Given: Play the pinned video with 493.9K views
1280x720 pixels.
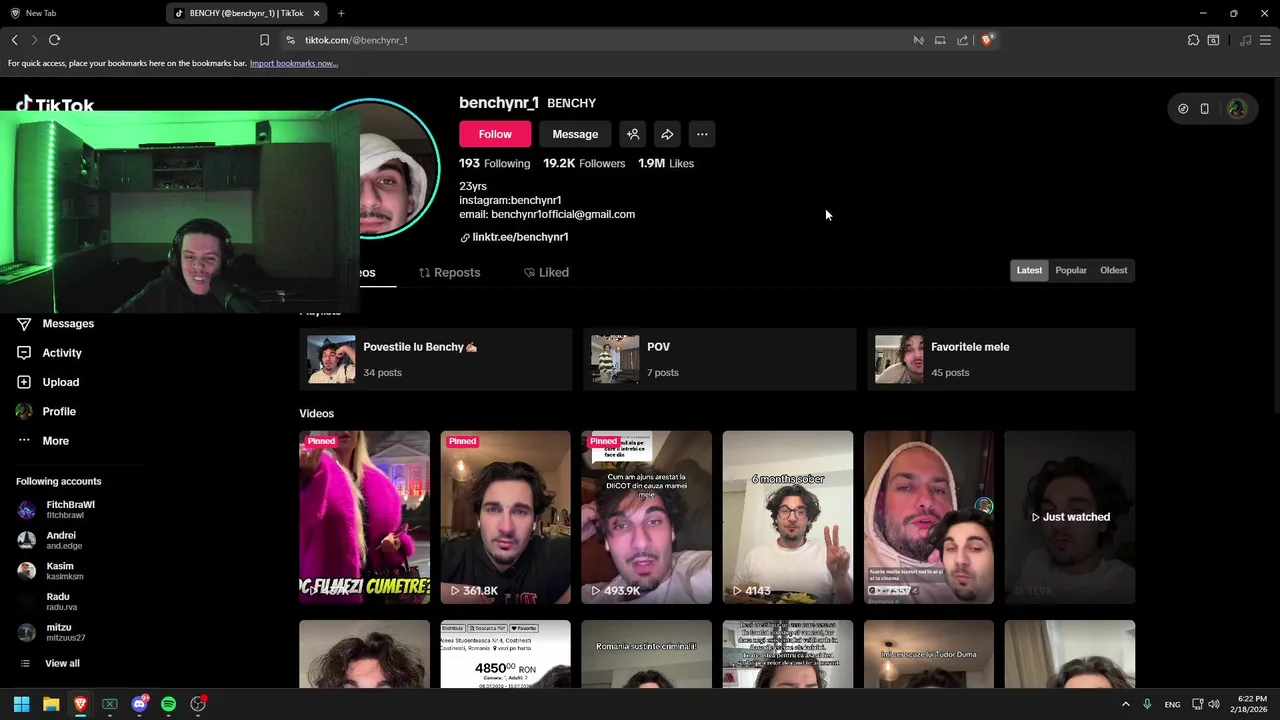Looking at the screenshot, I should 646,517.
